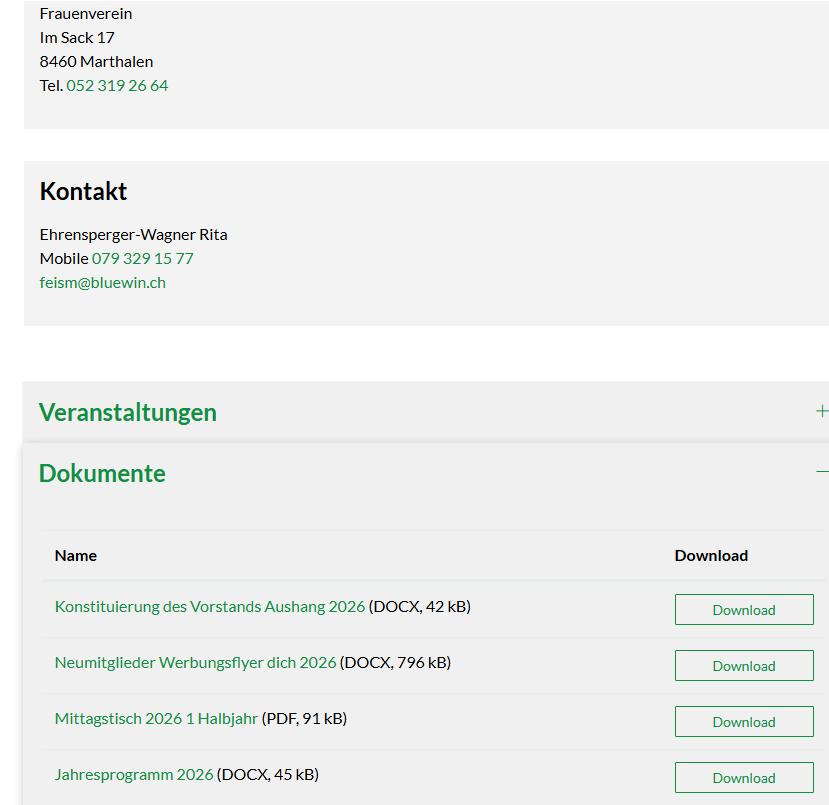Viewport: 829px width, 805px height.
Task: Expand Veranstaltungen with the plus icon
Action: coord(822,411)
